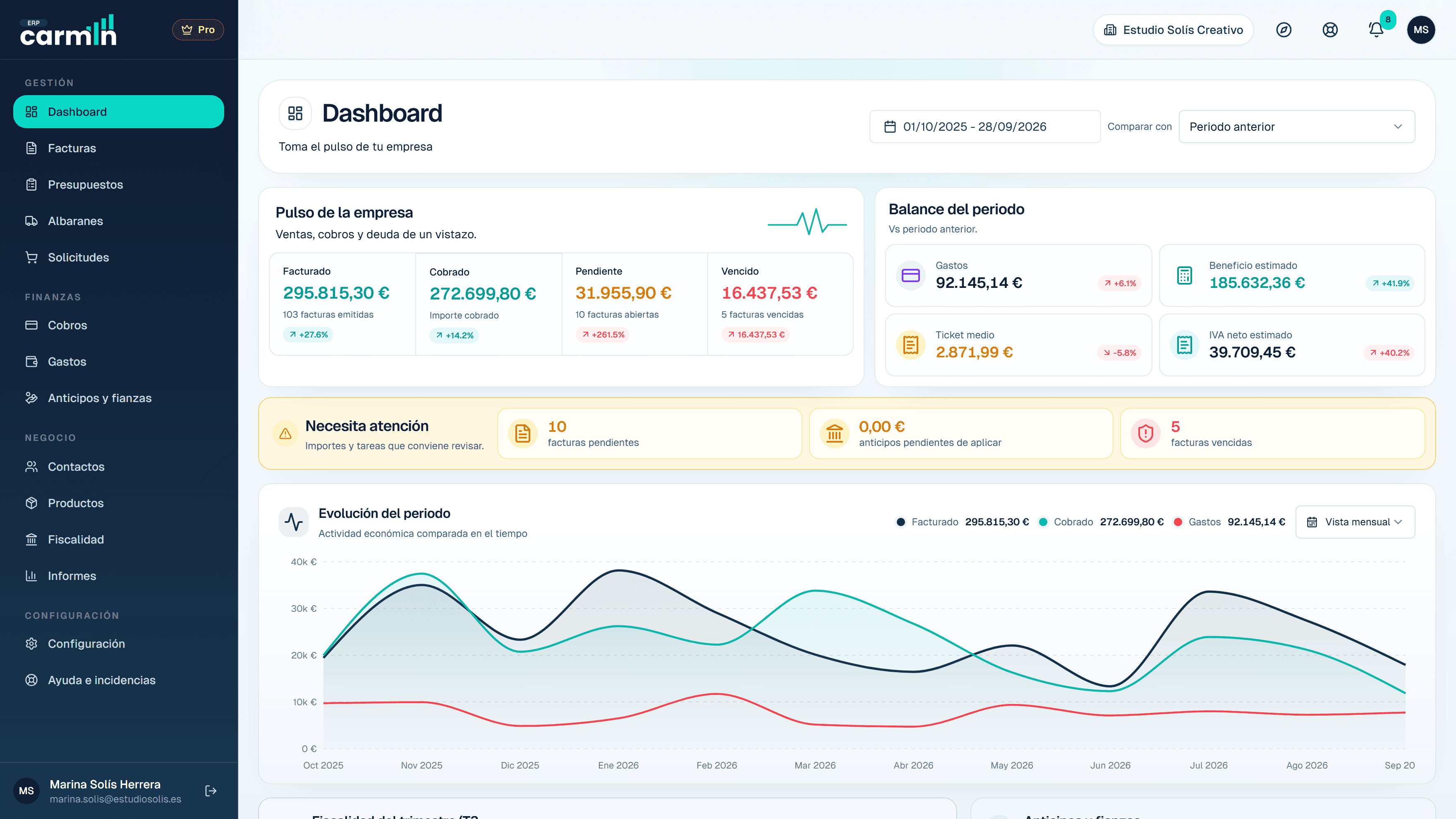Screen dimensions: 1456x819
Task: Open the compass explore icon in header
Action: [1284, 30]
